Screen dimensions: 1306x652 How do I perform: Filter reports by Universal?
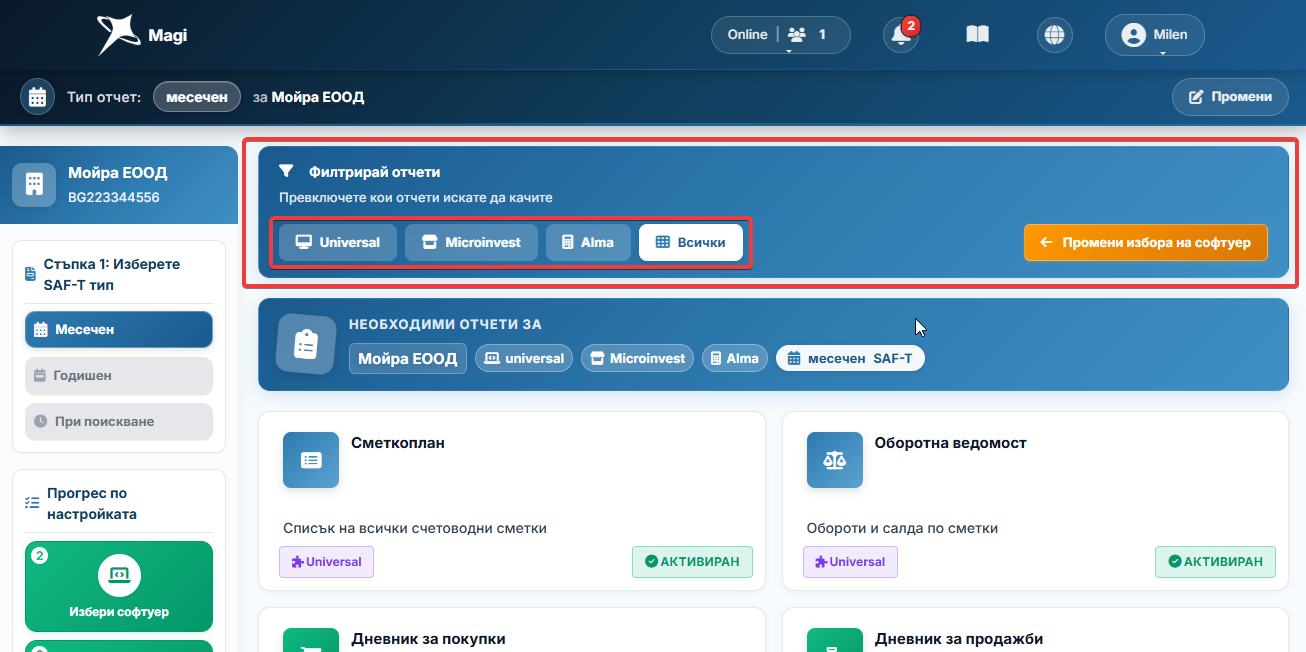(338, 242)
